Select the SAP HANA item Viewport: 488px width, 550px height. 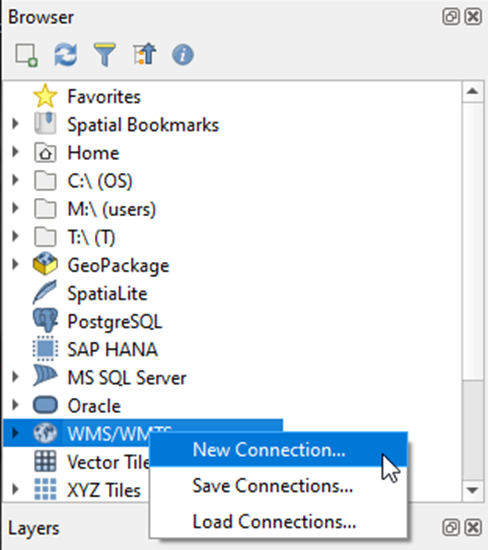pos(112,349)
